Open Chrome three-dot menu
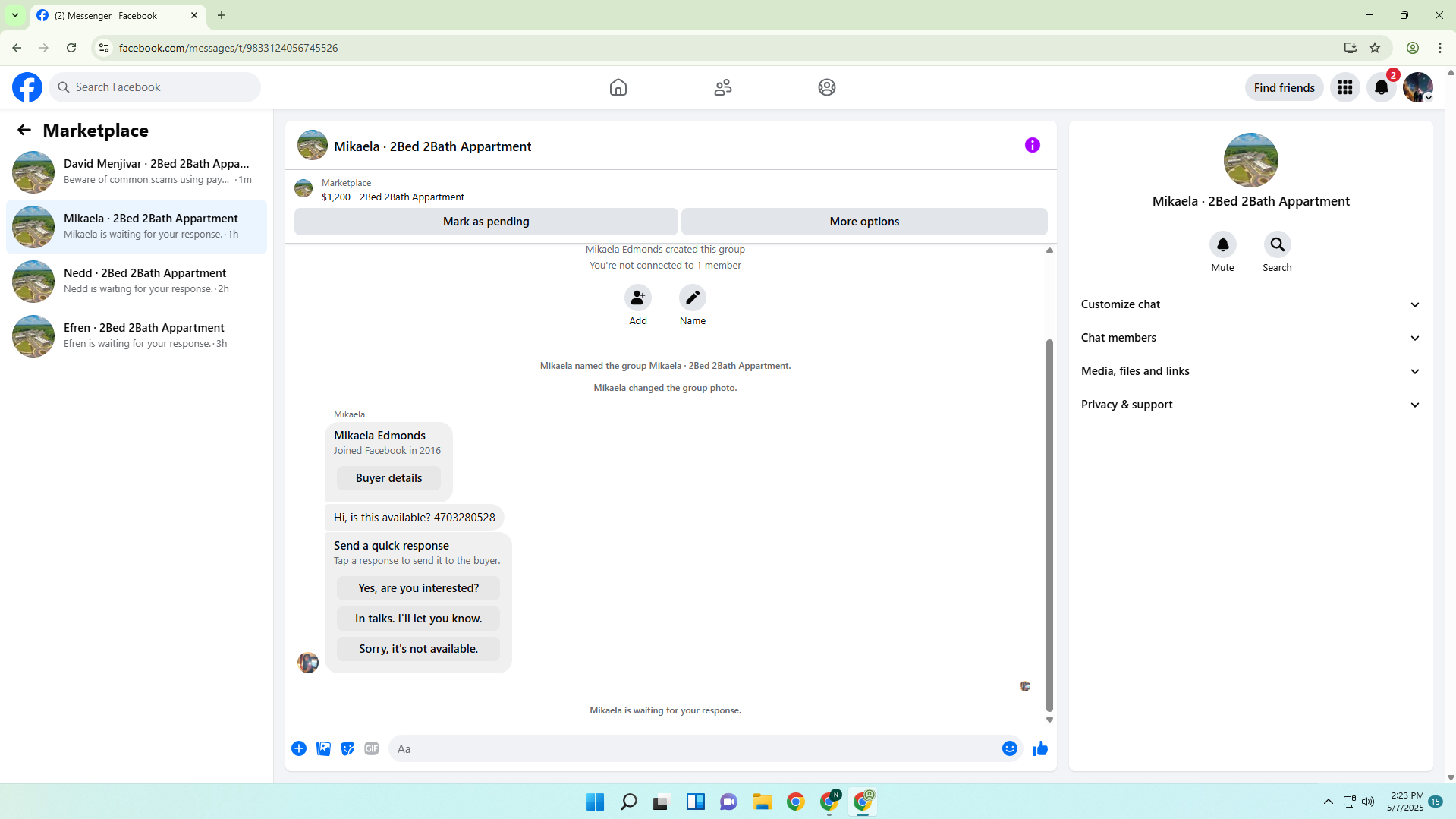This screenshot has height=819, width=1456. pyautogui.click(x=1440, y=48)
